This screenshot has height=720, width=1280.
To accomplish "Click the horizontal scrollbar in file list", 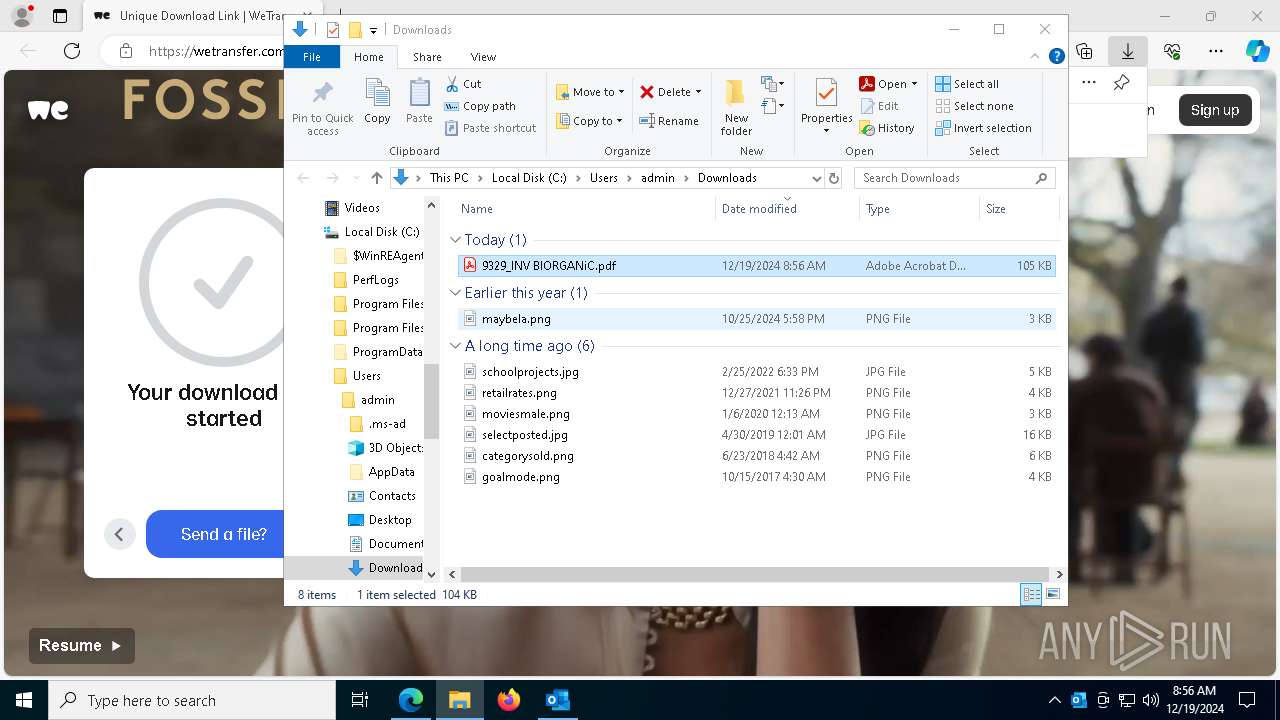I will coord(753,575).
